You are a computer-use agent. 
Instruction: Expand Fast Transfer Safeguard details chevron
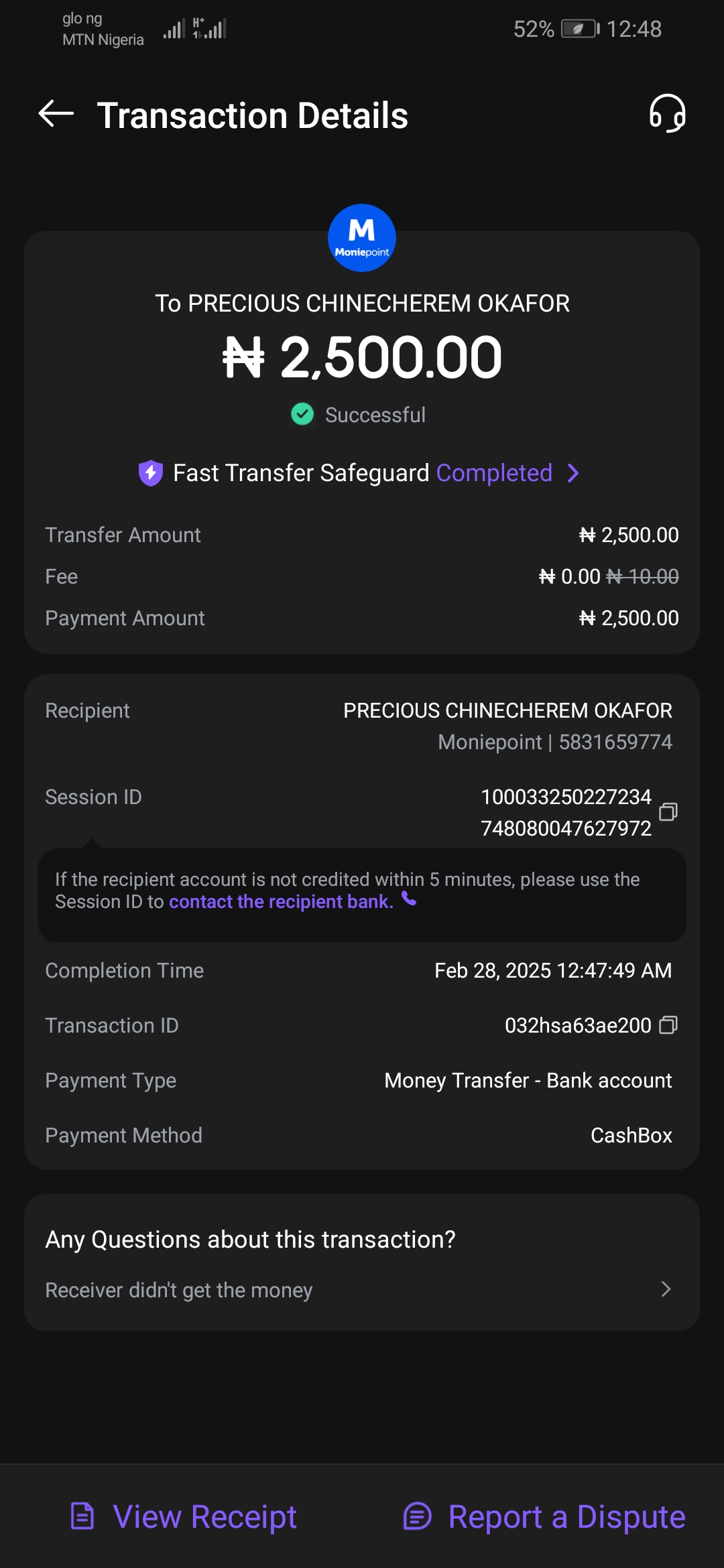[x=573, y=473]
